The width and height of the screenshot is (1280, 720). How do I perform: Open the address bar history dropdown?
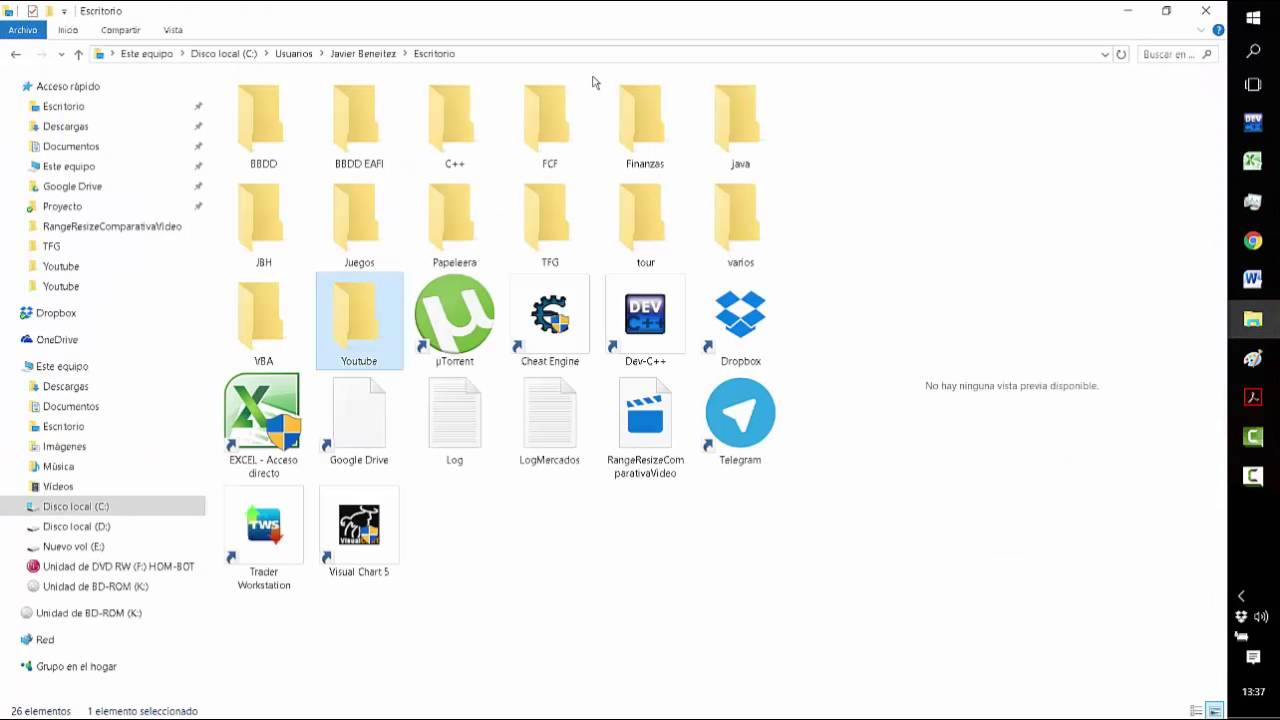pyautogui.click(x=1105, y=54)
